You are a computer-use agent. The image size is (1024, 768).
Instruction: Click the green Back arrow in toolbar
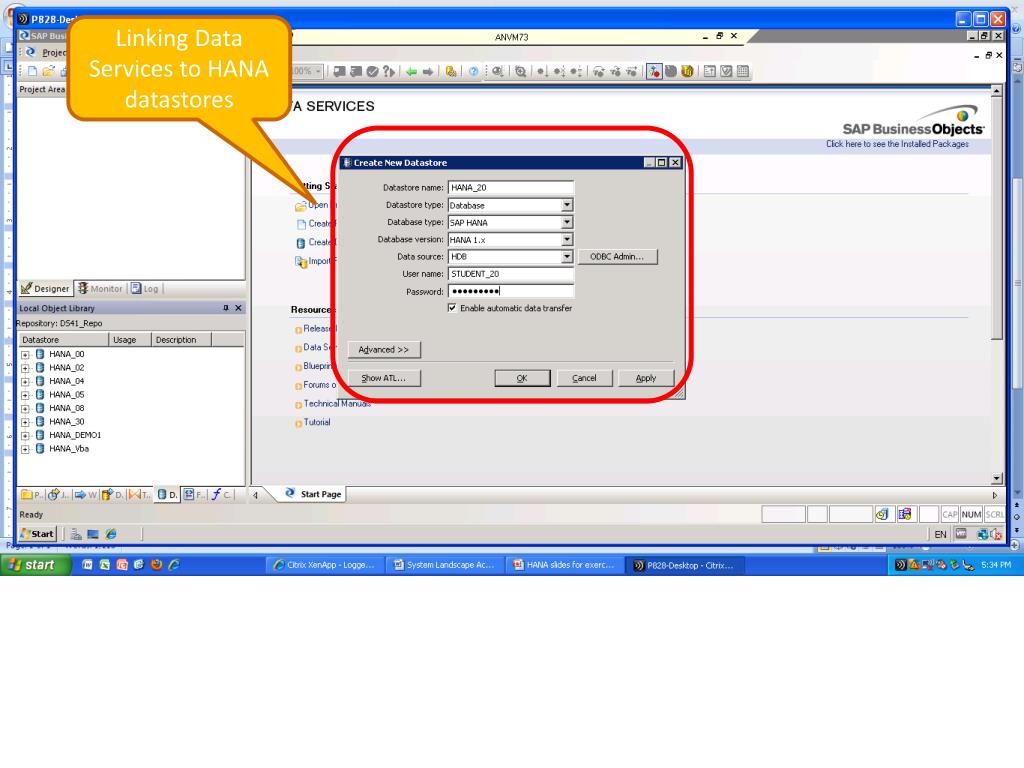(x=411, y=72)
